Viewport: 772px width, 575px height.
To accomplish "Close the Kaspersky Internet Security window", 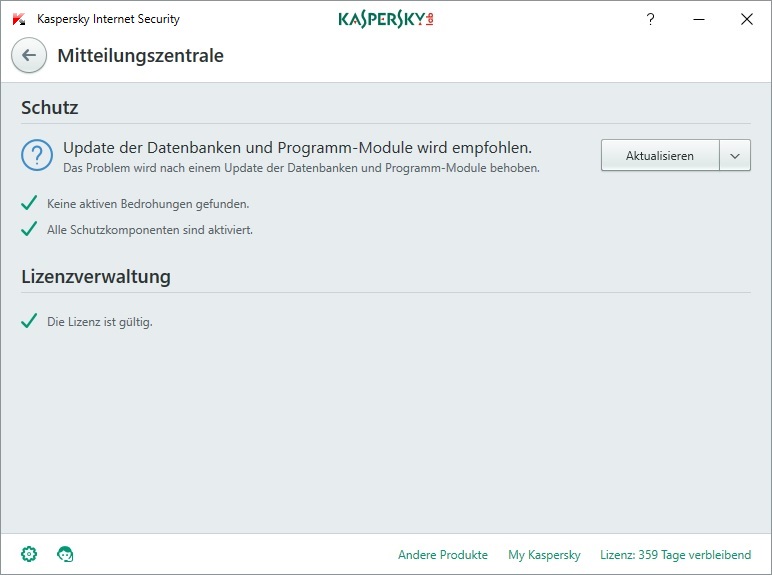I will 747,19.
